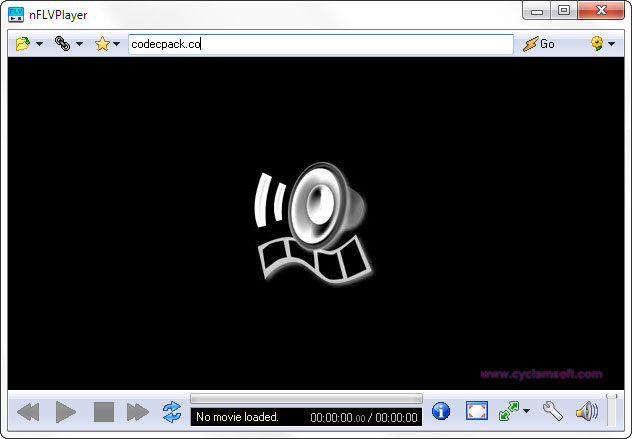Click the 00:00:00 time counter display
This screenshot has height=439, width=632.
click(x=364, y=418)
